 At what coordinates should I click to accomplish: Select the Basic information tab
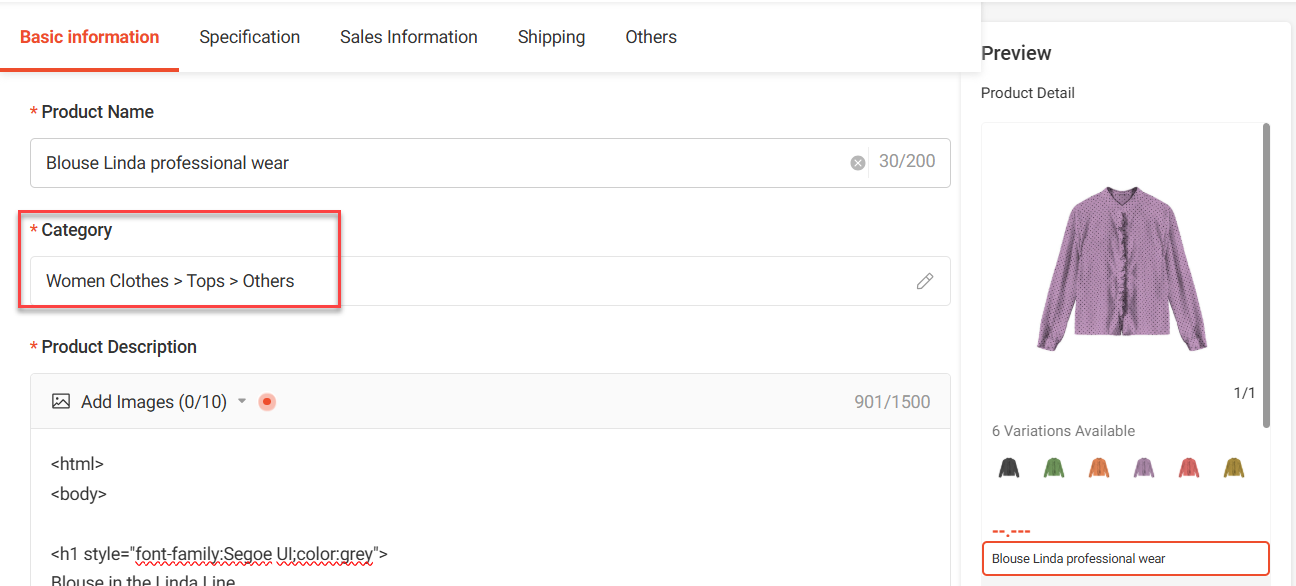89,37
